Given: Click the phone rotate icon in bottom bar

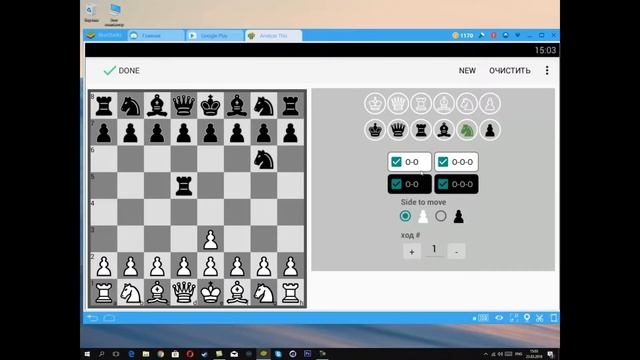Looking at the screenshot, I should point(553,318).
